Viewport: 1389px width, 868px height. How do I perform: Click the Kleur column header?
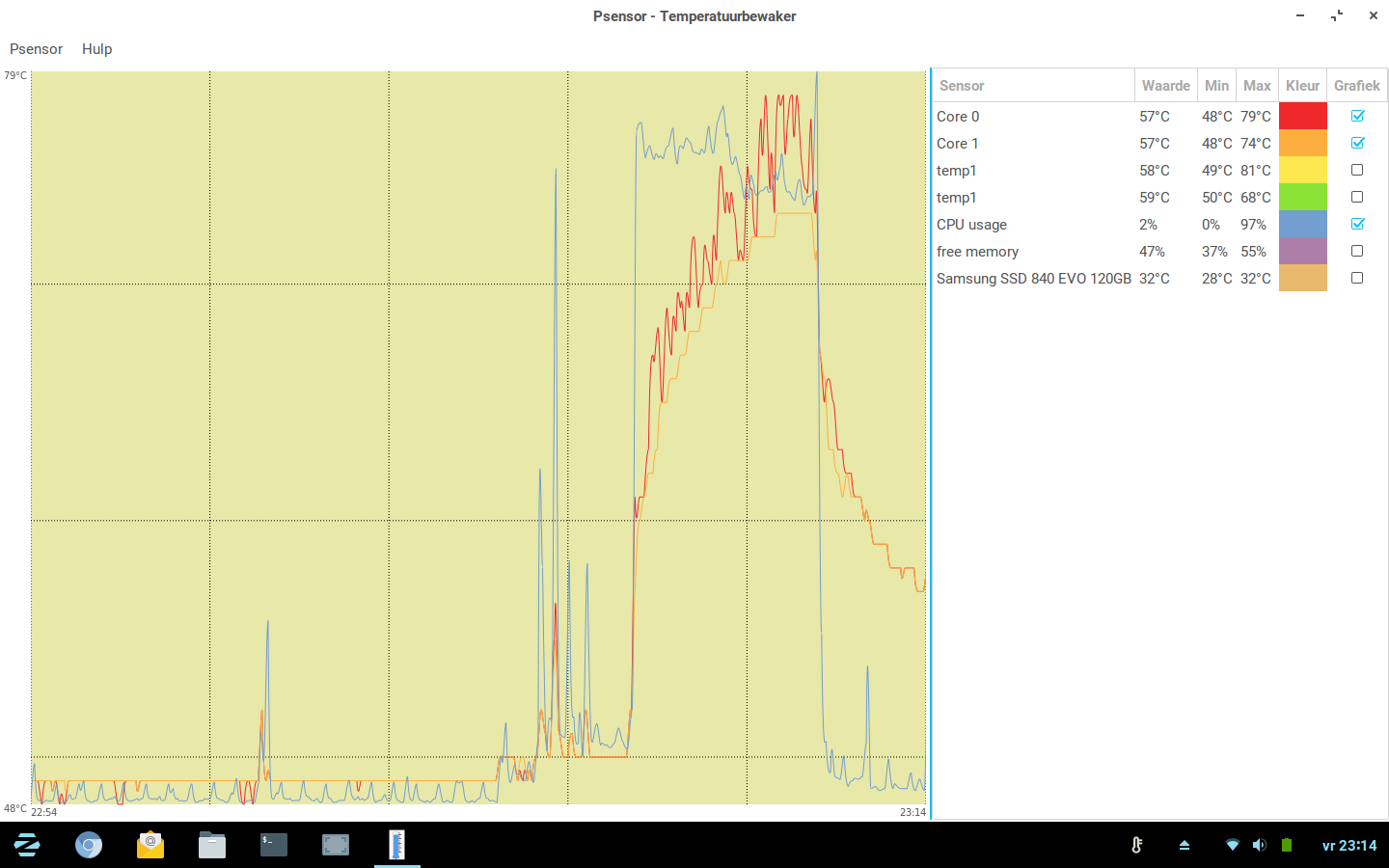coord(1302,86)
